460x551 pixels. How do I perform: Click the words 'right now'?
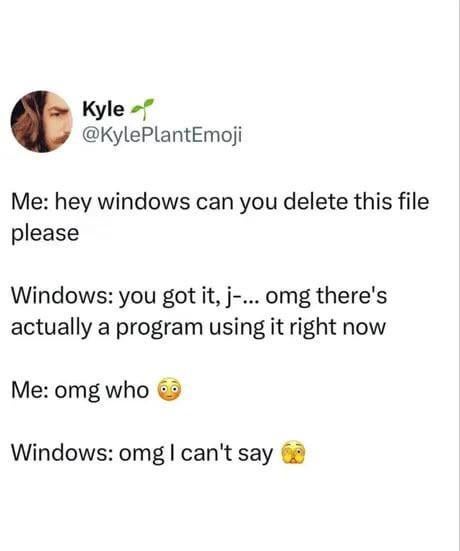point(337,327)
